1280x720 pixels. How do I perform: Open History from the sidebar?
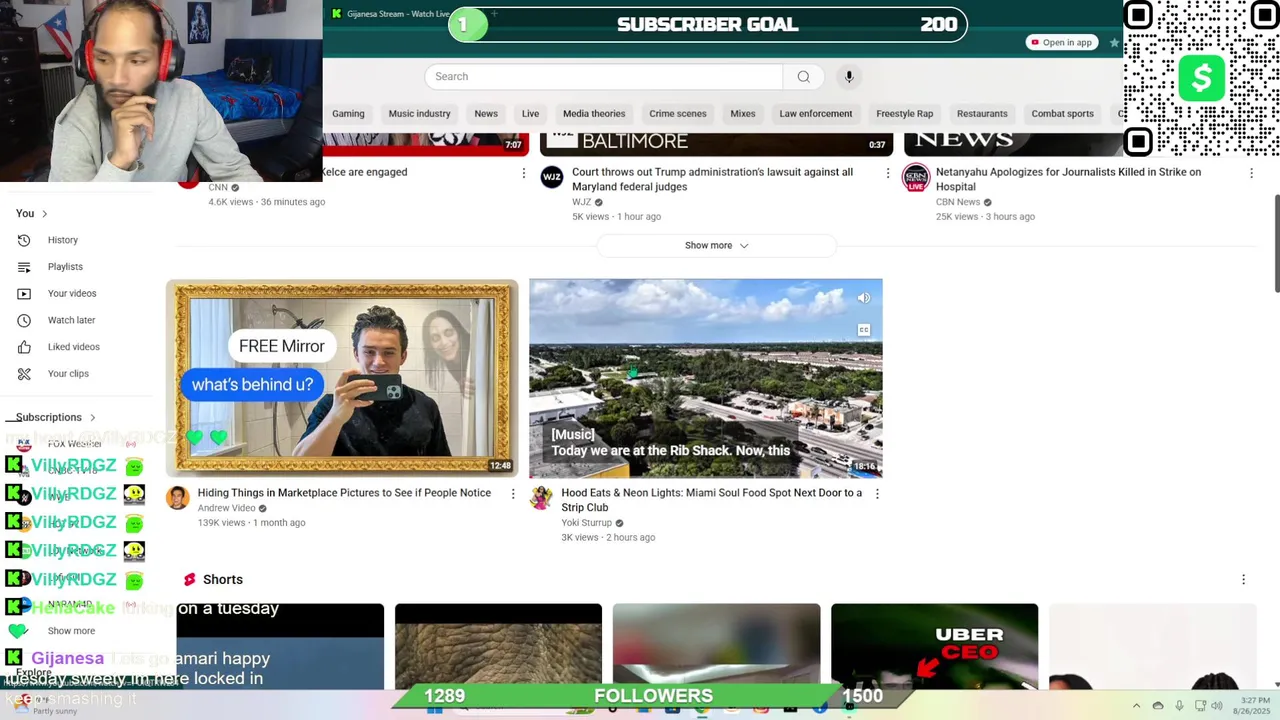click(x=62, y=240)
